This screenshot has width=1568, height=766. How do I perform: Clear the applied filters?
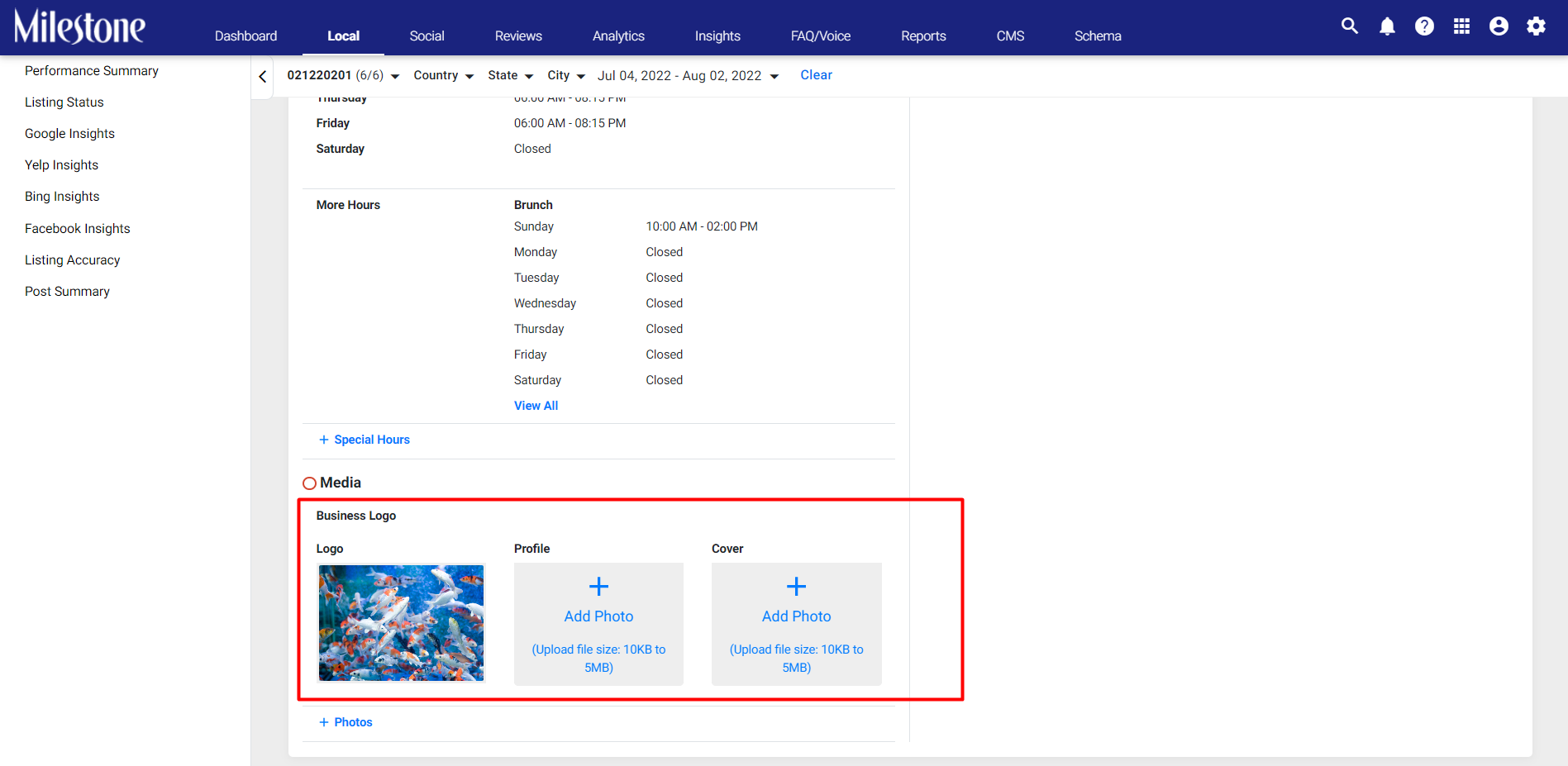(816, 75)
